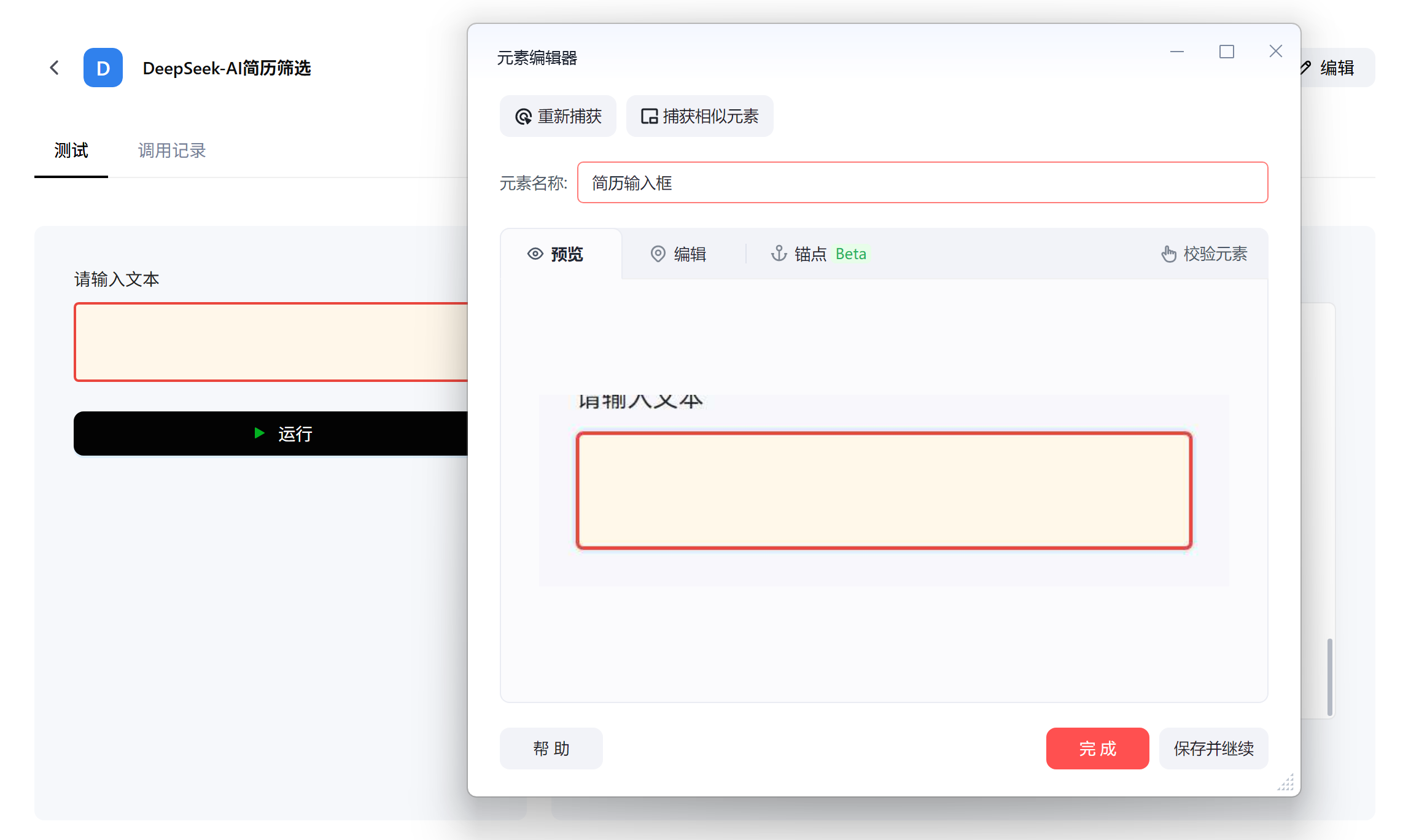Click the red 完成 button
Screen dimensions: 1411x840
pos(1097,749)
